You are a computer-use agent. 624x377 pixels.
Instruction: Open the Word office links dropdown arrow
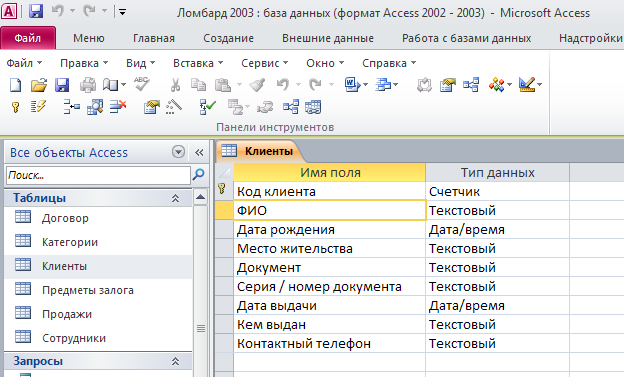click(365, 85)
